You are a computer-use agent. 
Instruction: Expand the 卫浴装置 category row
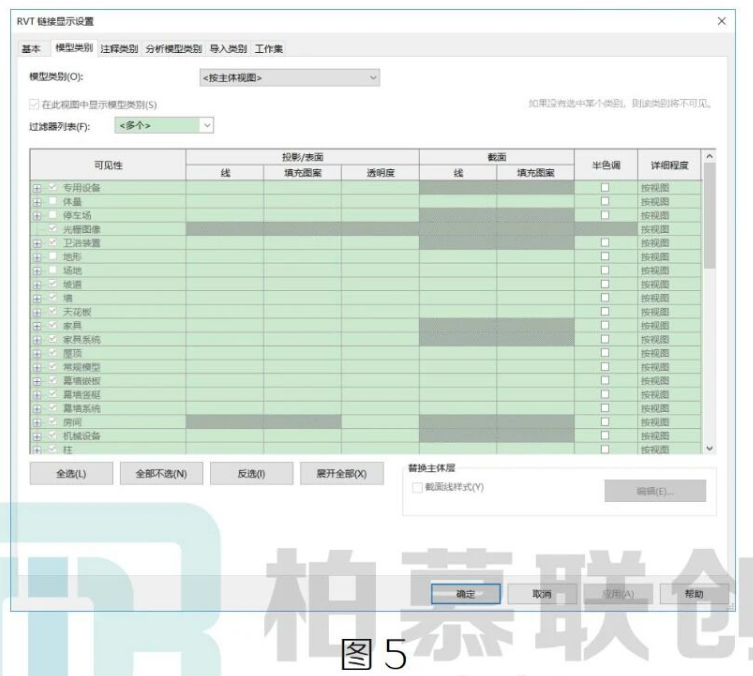(37, 243)
